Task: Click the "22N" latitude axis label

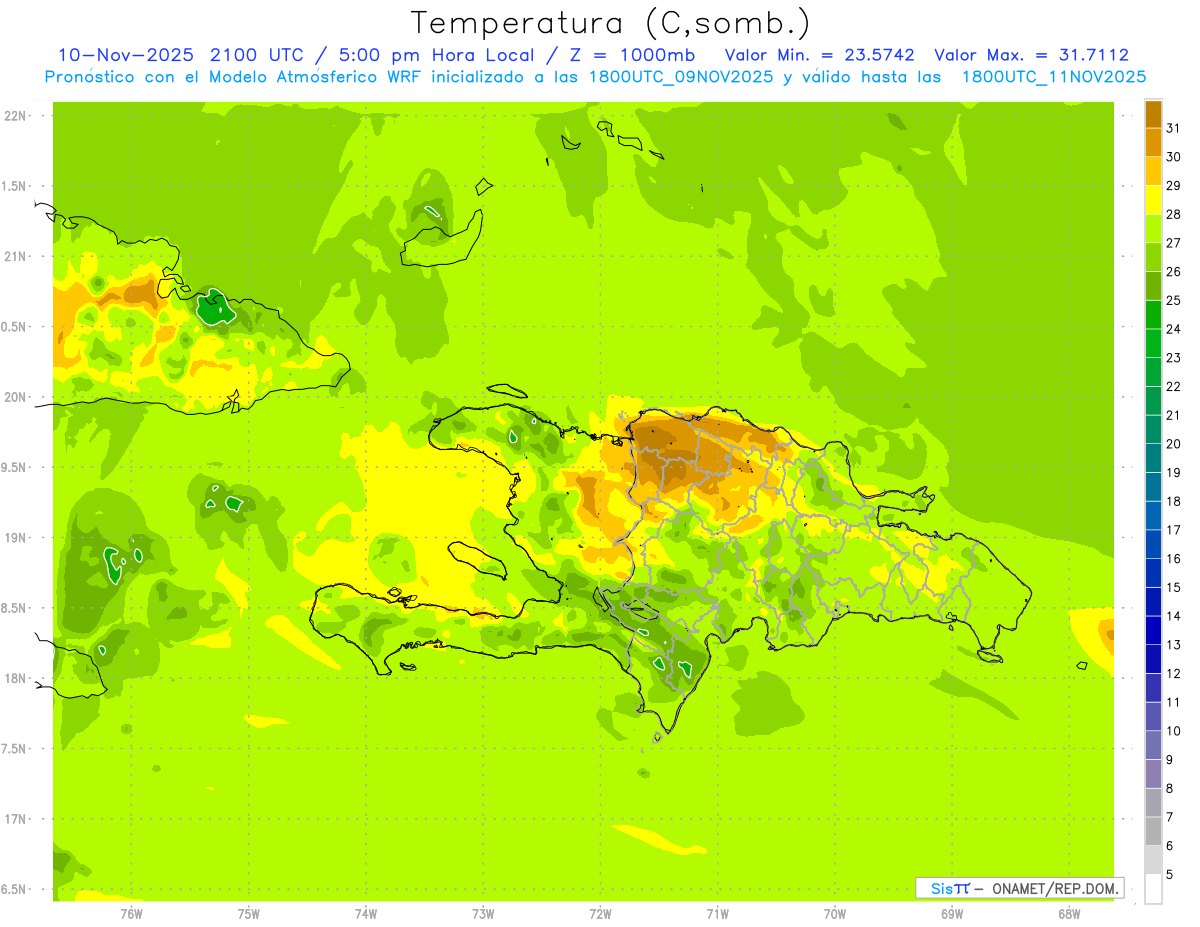Action: tap(16, 116)
